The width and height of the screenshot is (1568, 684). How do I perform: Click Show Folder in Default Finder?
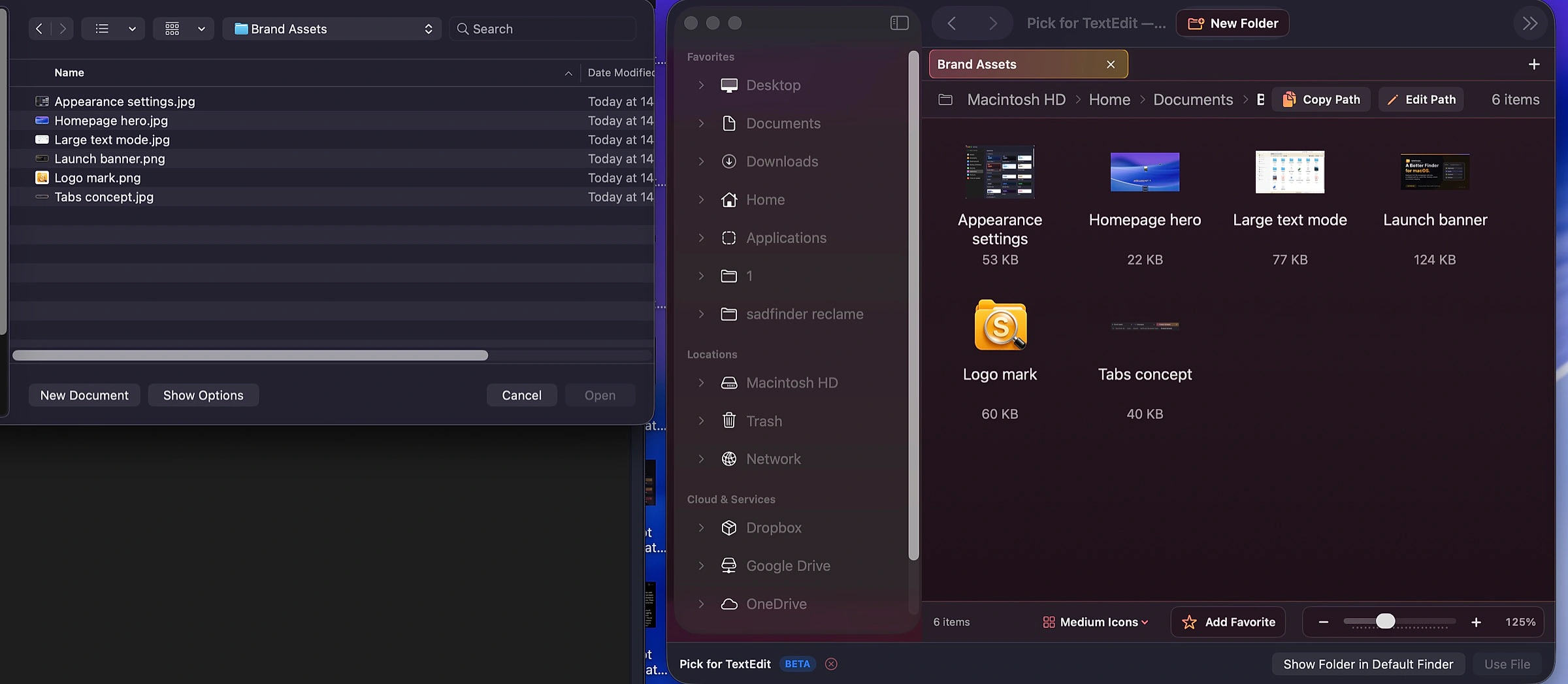click(x=1368, y=664)
